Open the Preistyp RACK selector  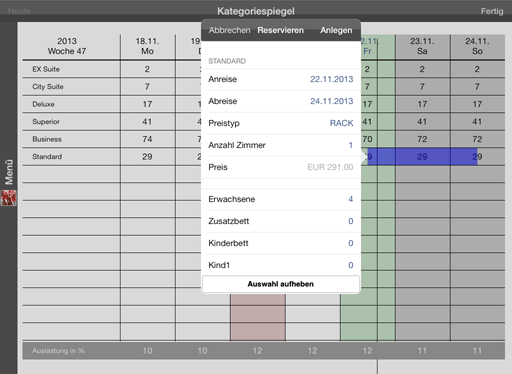(x=281, y=123)
